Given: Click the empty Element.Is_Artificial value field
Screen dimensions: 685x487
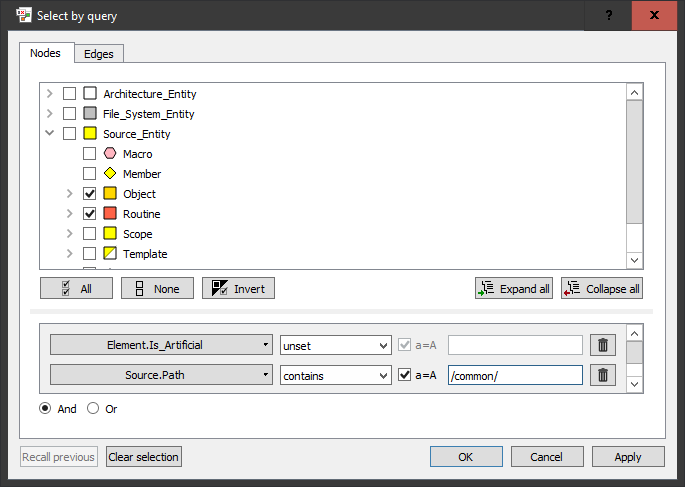Looking at the screenshot, I should (x=515, y=345).
